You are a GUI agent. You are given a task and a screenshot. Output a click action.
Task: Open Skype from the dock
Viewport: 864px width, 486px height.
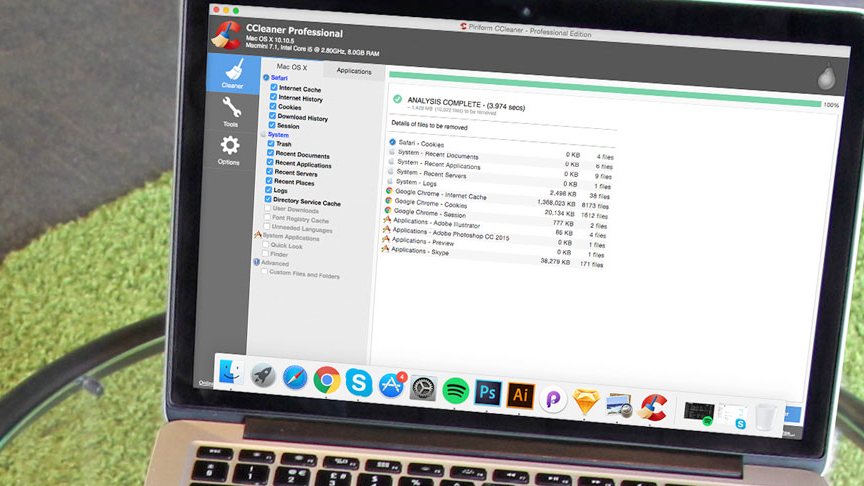click(x=359, y=382)
